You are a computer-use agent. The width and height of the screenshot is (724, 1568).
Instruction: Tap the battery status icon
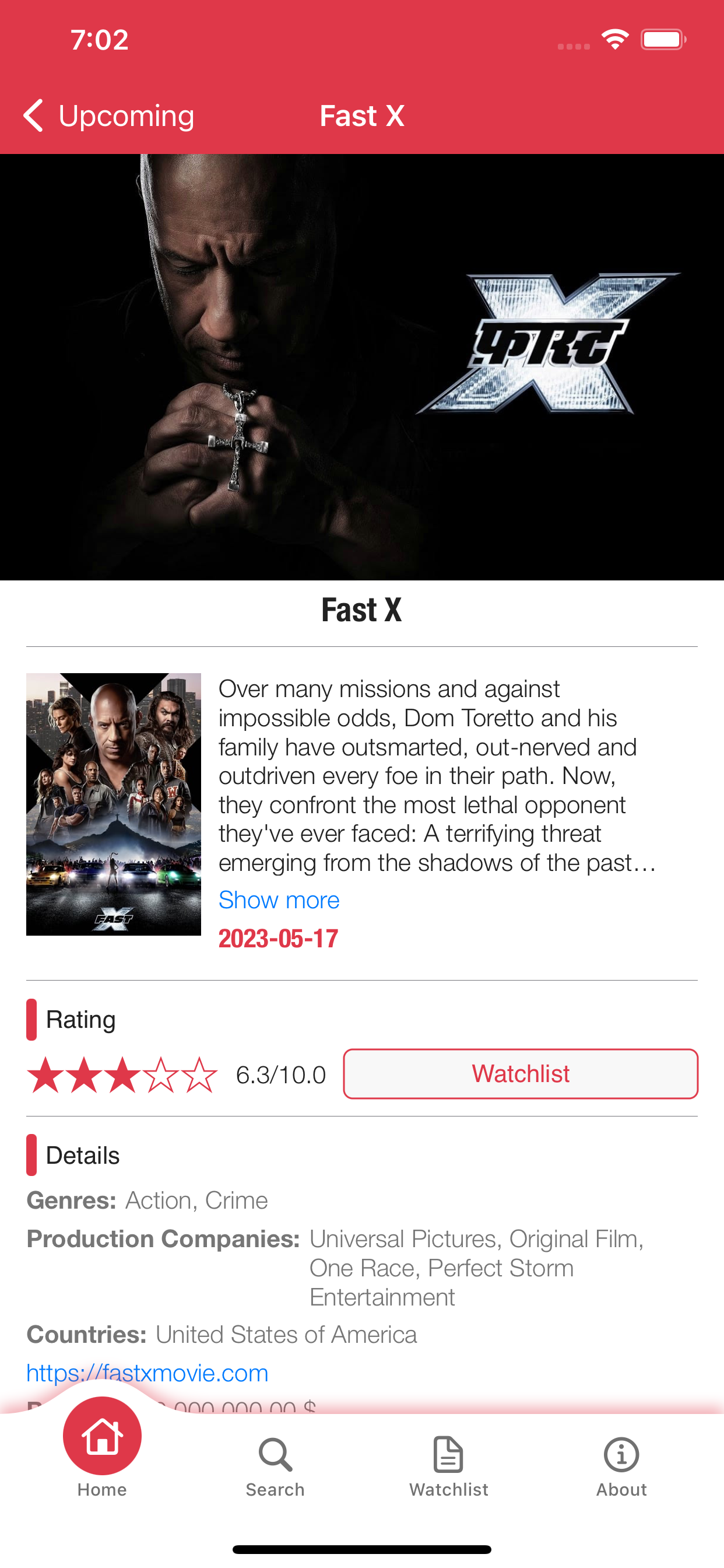point(663,40)
